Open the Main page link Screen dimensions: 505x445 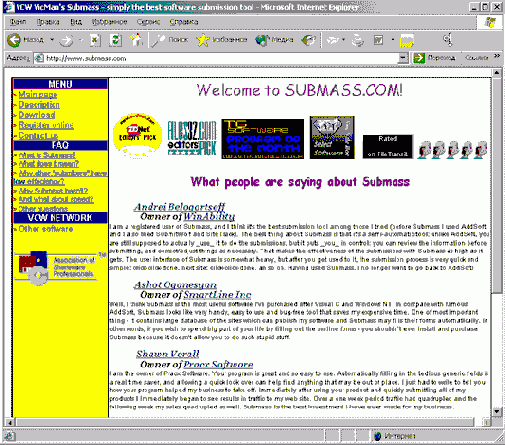coord(38,95)
